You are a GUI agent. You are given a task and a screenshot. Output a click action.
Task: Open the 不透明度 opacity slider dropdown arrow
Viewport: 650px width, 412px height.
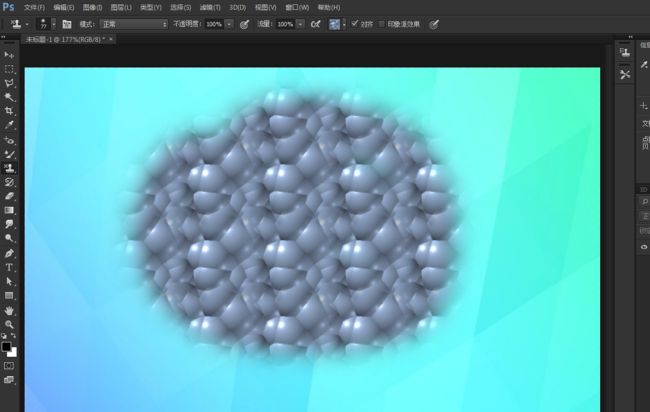point(229,24)
